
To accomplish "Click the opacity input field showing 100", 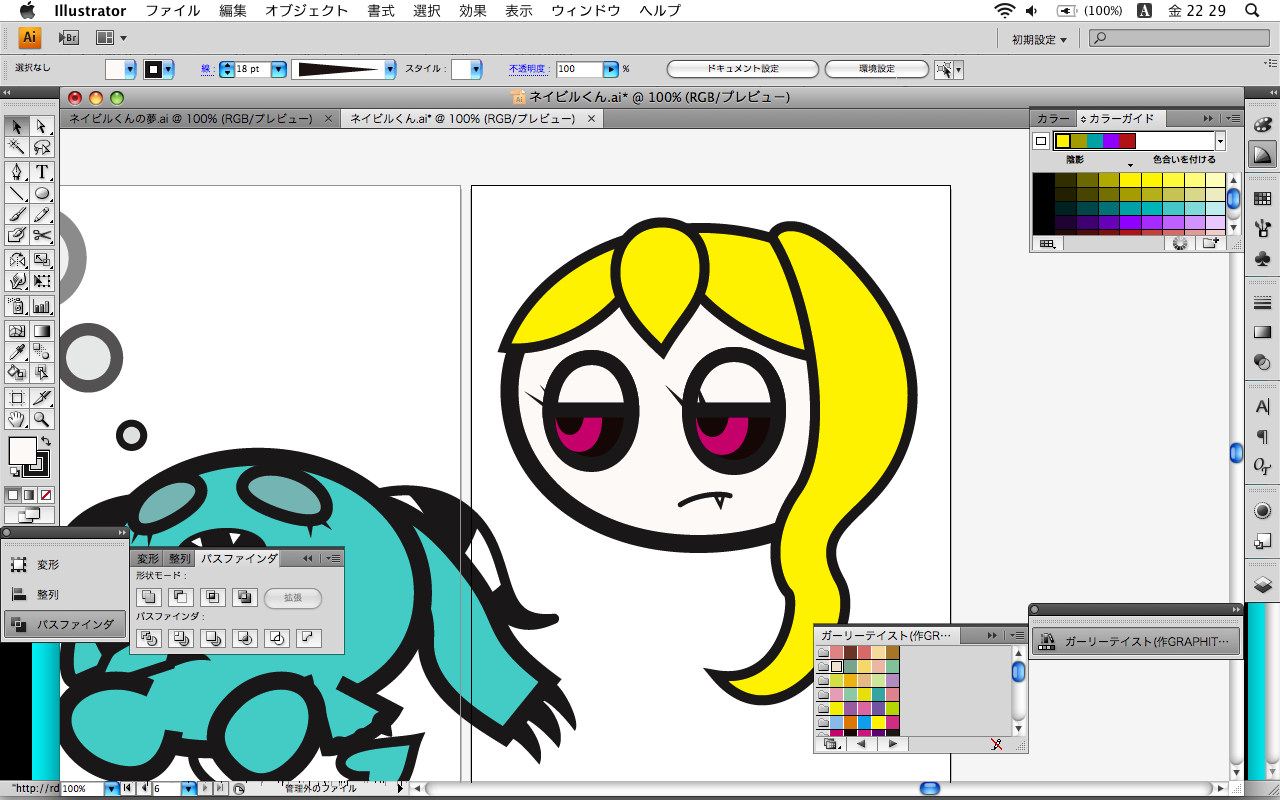I will (578, 69).
